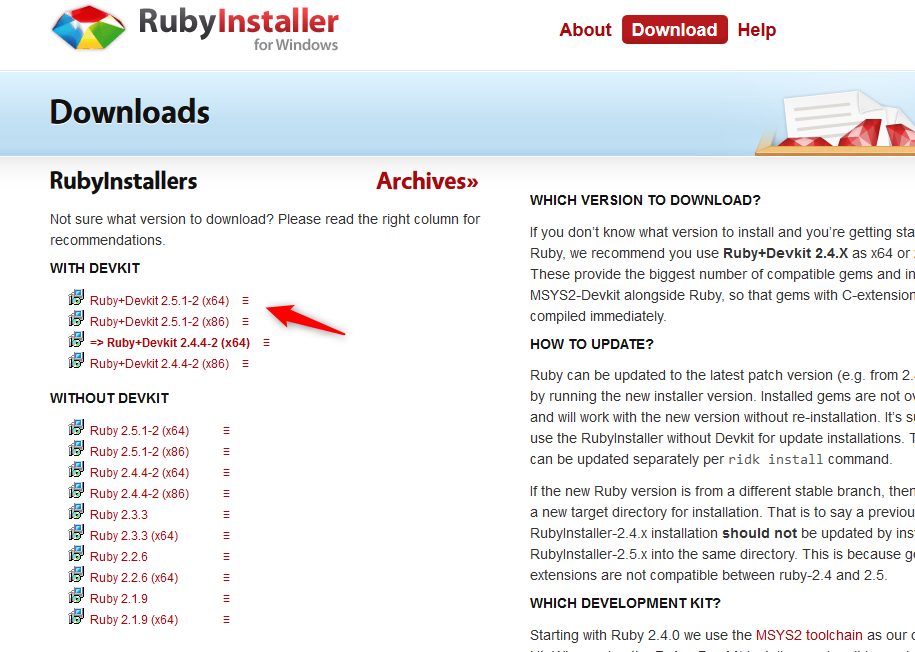
Task: Open the Archives» link
Action: (x=427, y=181)
